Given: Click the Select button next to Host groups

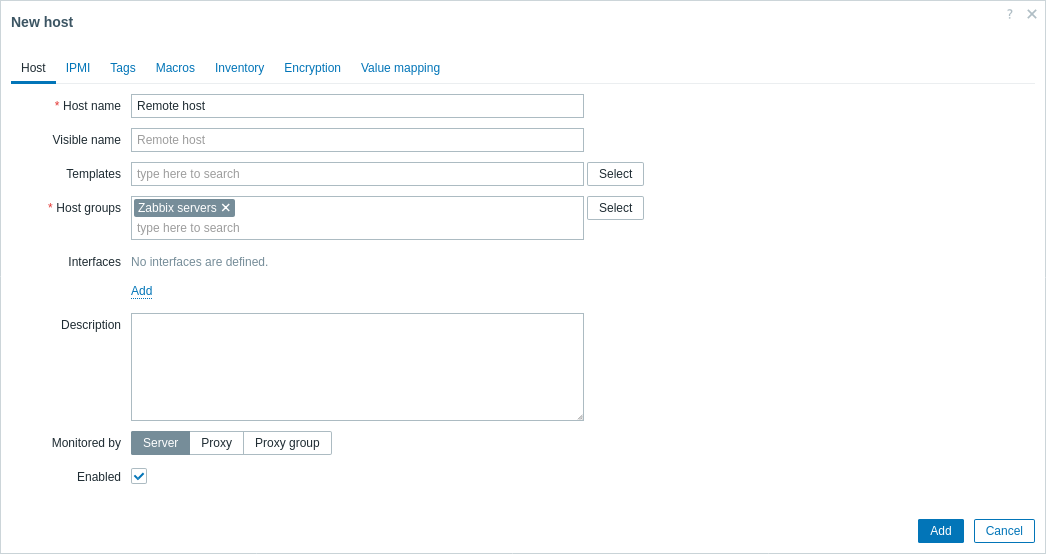Looking at the screenshot, I should click(x=616, y=208).
